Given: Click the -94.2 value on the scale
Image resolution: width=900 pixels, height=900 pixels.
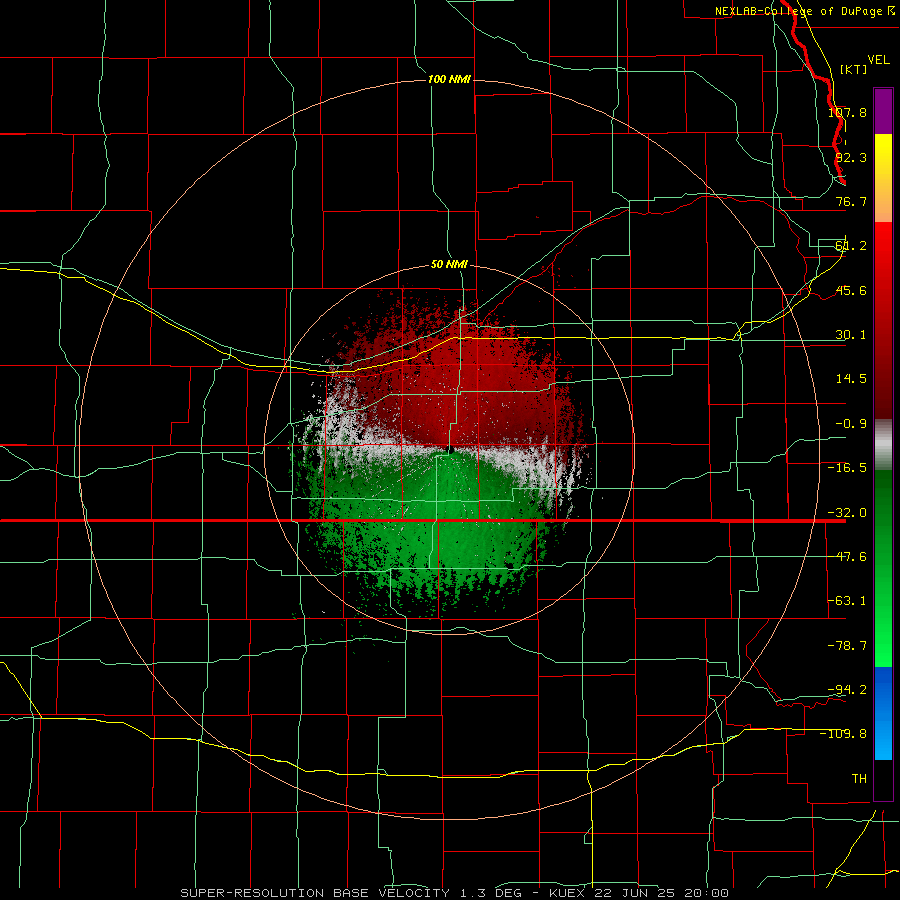Looking at the screenshot, I should 847,690.
